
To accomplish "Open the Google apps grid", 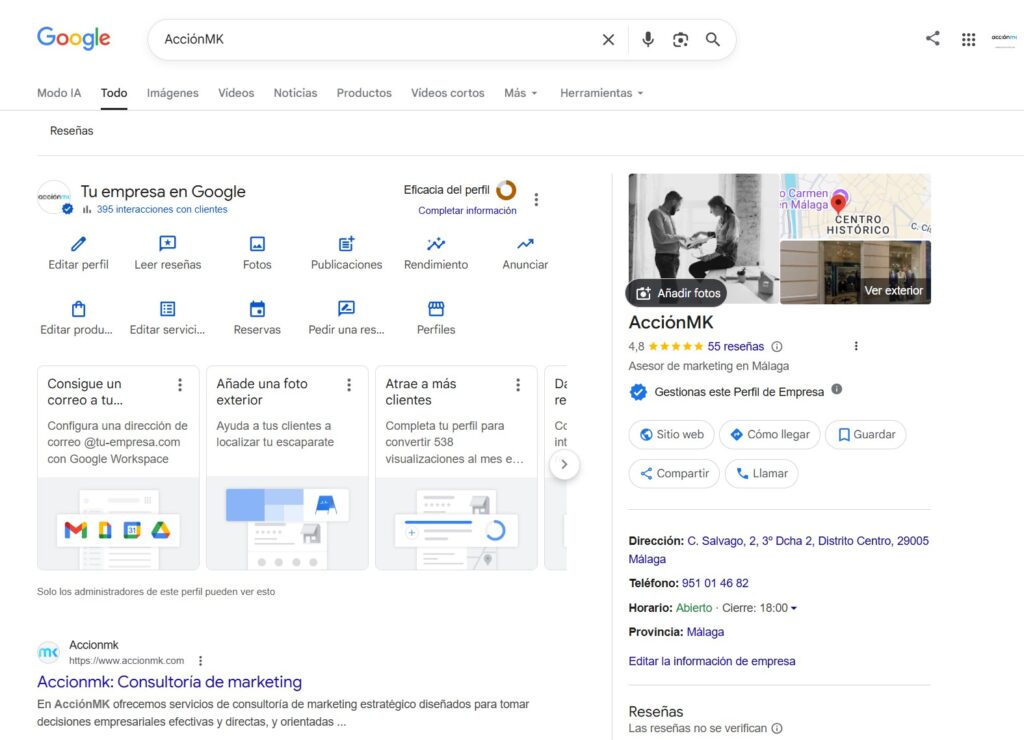I will pos(968,39).
